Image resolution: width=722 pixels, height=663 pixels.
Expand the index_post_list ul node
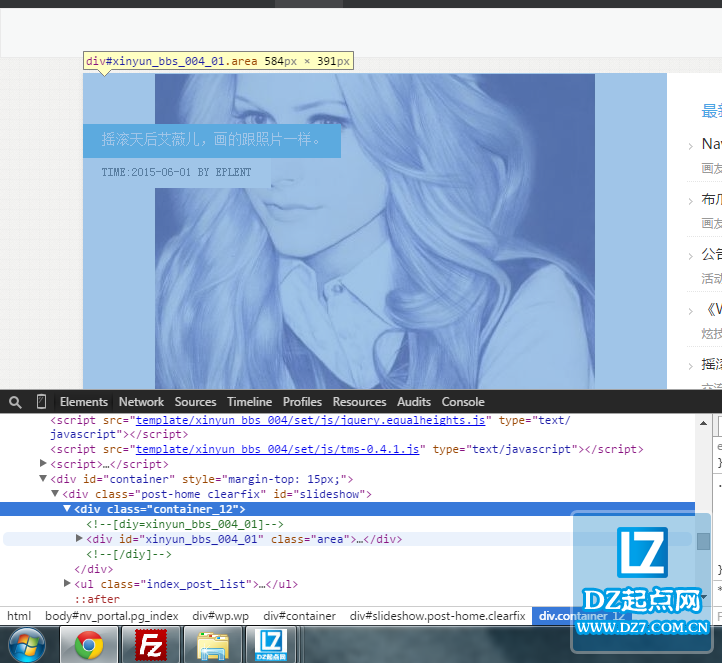[67, 583]
